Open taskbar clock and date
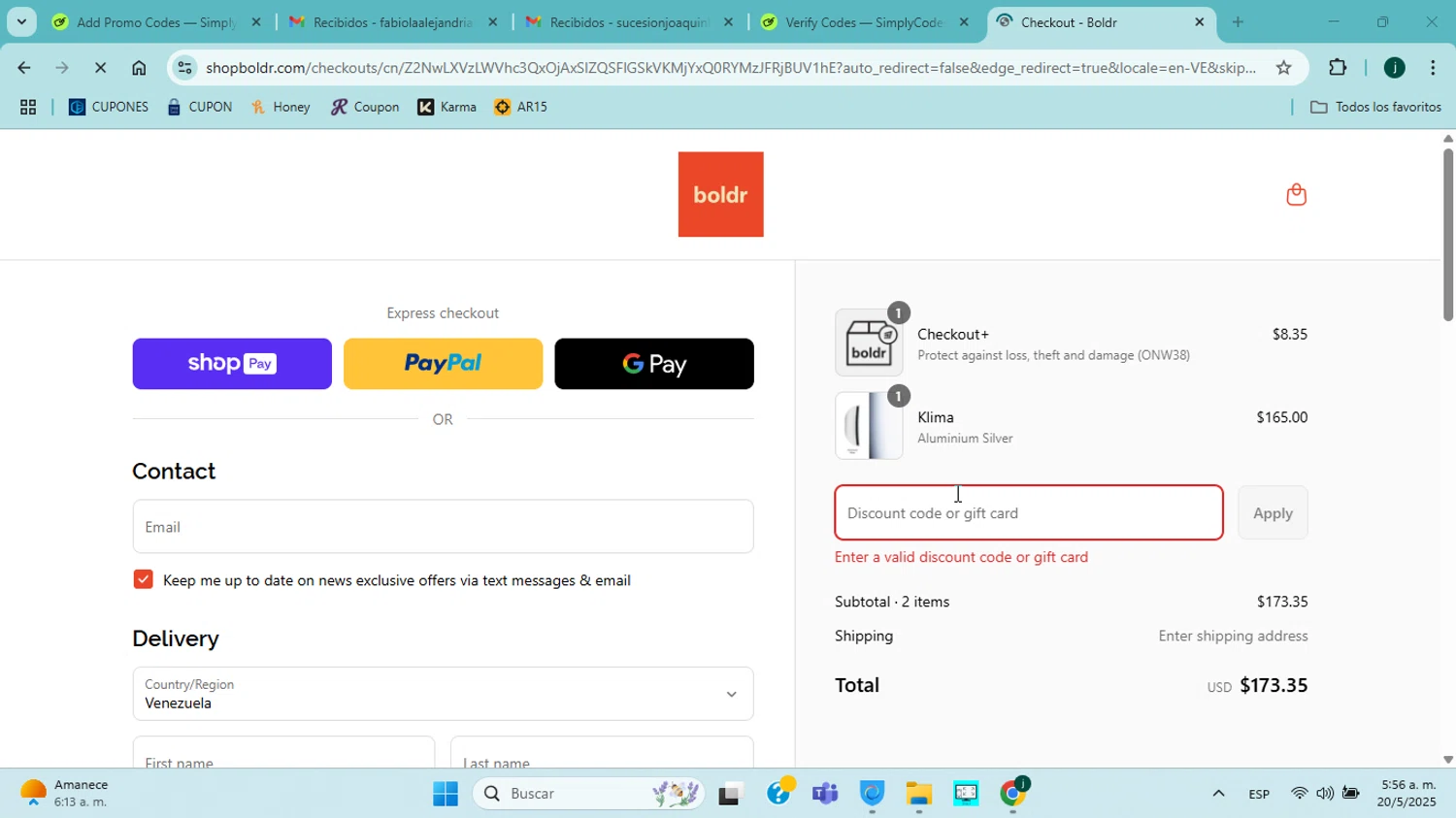The width and height of the screenshot is (1456, 818). point(1408,794)
